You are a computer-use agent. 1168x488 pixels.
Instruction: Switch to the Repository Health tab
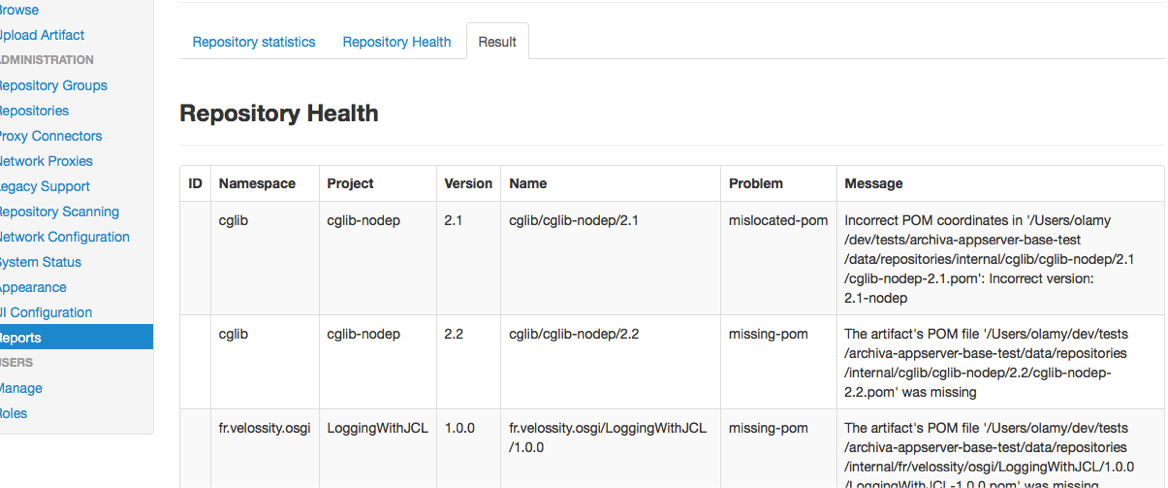tap(396, 42)
